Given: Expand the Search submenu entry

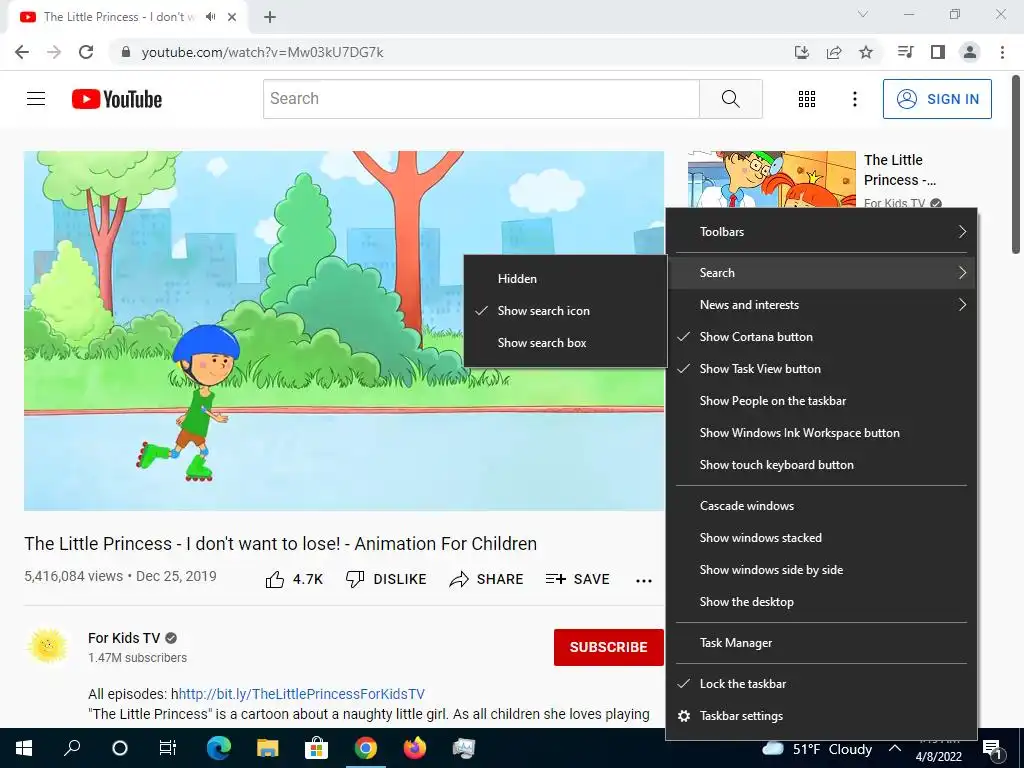Looking at the screenshot, I should click(821, 273).
